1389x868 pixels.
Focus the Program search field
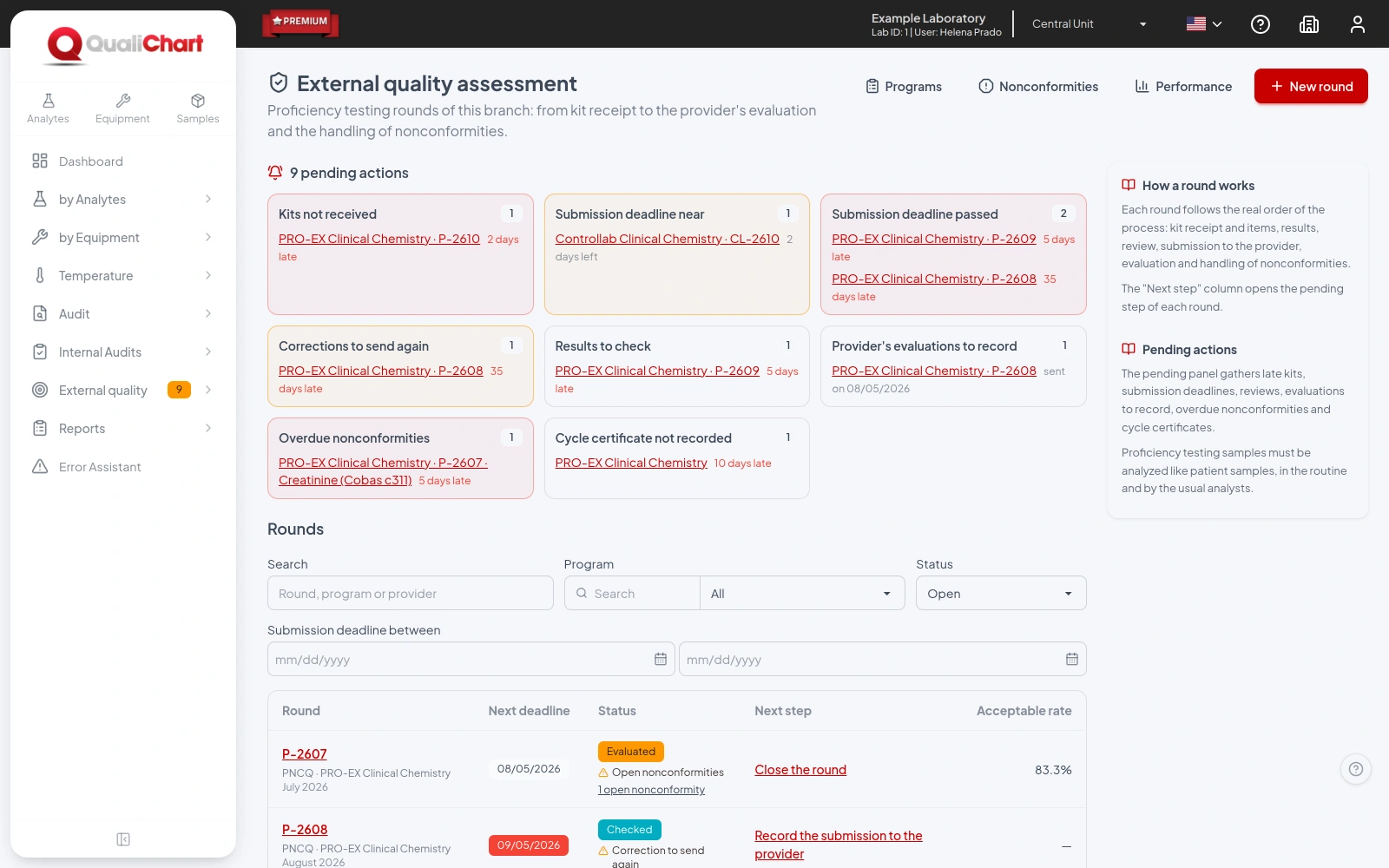[633, 594]
